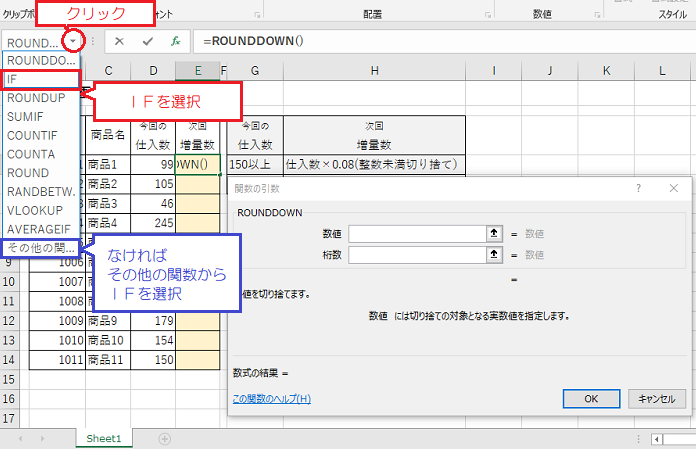Click OK in the function arguments dialog
This screenshot has width=696, height=449.
591,399
